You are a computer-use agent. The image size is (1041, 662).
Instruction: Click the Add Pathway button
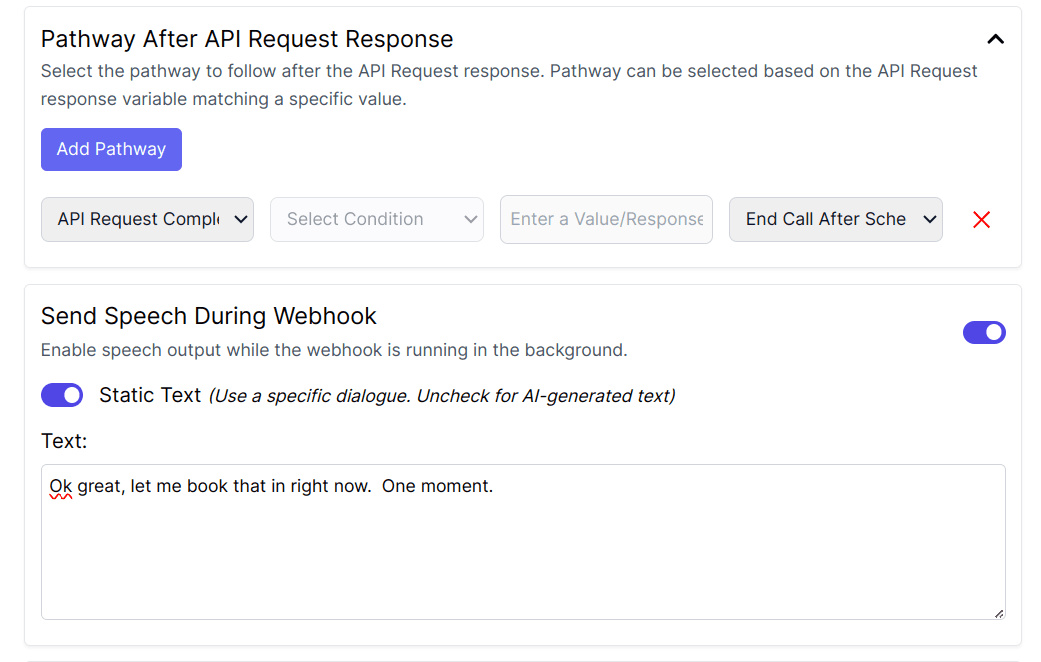(x=112, y=149)
